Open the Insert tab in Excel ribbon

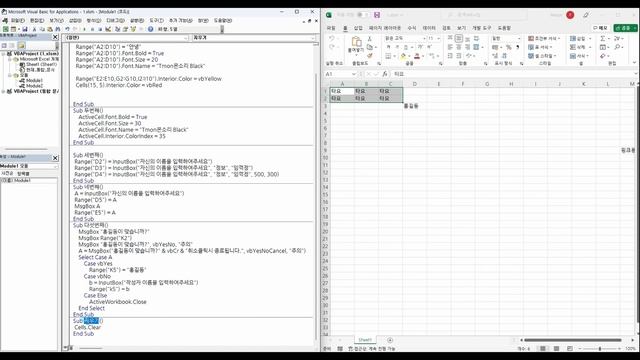358,28
